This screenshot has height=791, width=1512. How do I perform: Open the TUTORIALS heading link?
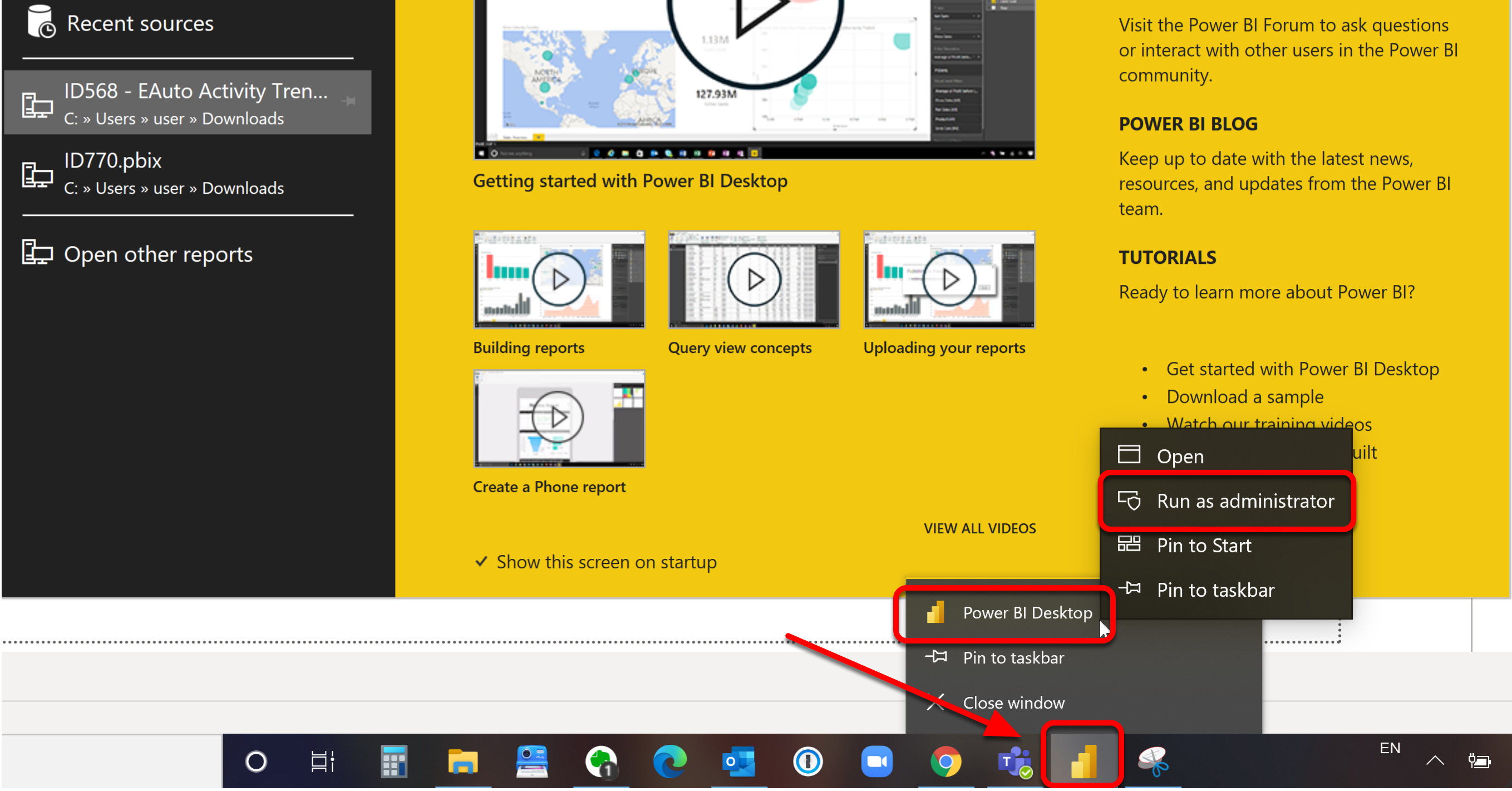1168,257
